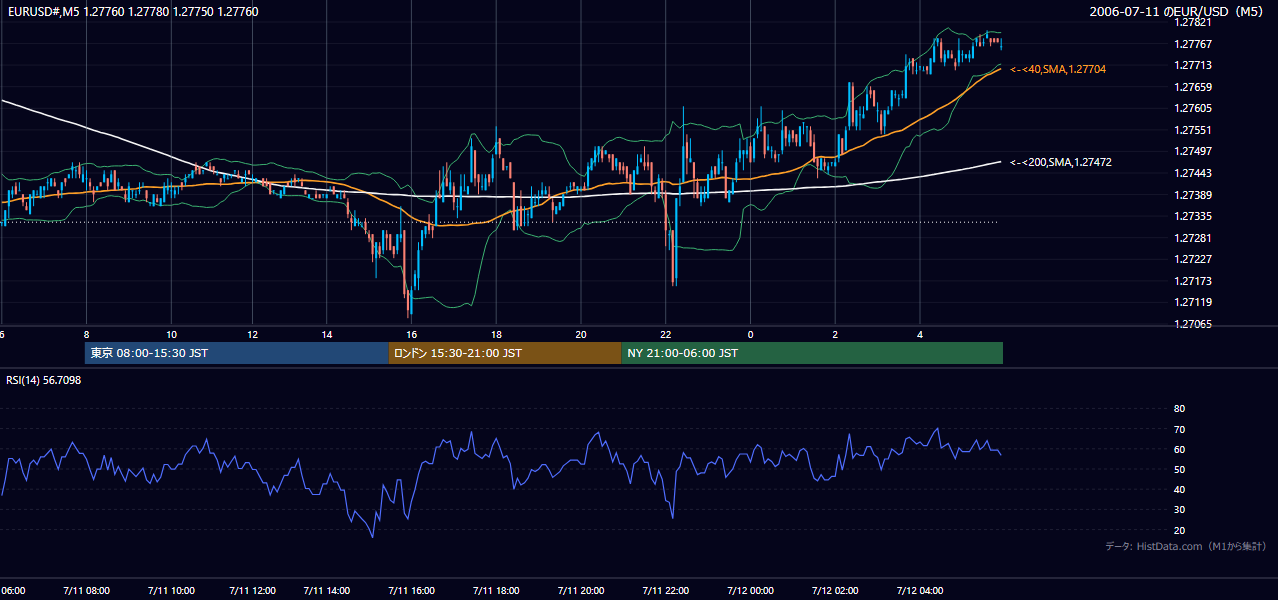Screen dimensions: 1278x600
Task: Click the orange '40,SMA,1.27704' indicator label
Action: point(1058,69)
